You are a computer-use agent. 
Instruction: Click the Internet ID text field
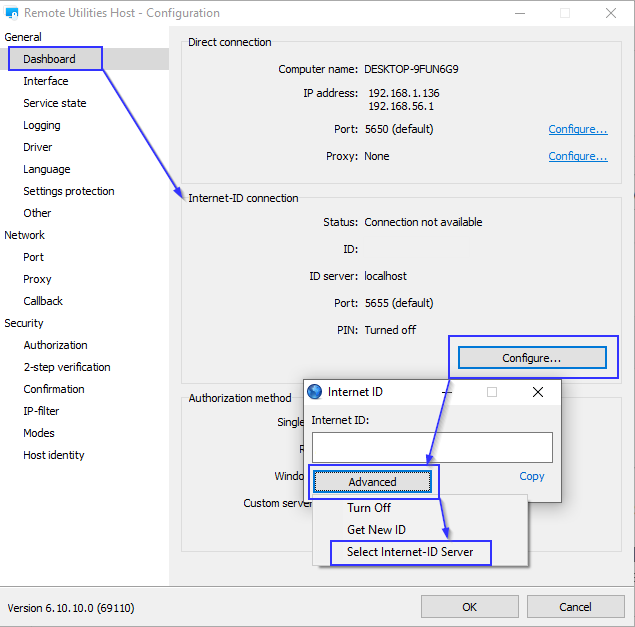pyautogui.click(x=432, y=447)
